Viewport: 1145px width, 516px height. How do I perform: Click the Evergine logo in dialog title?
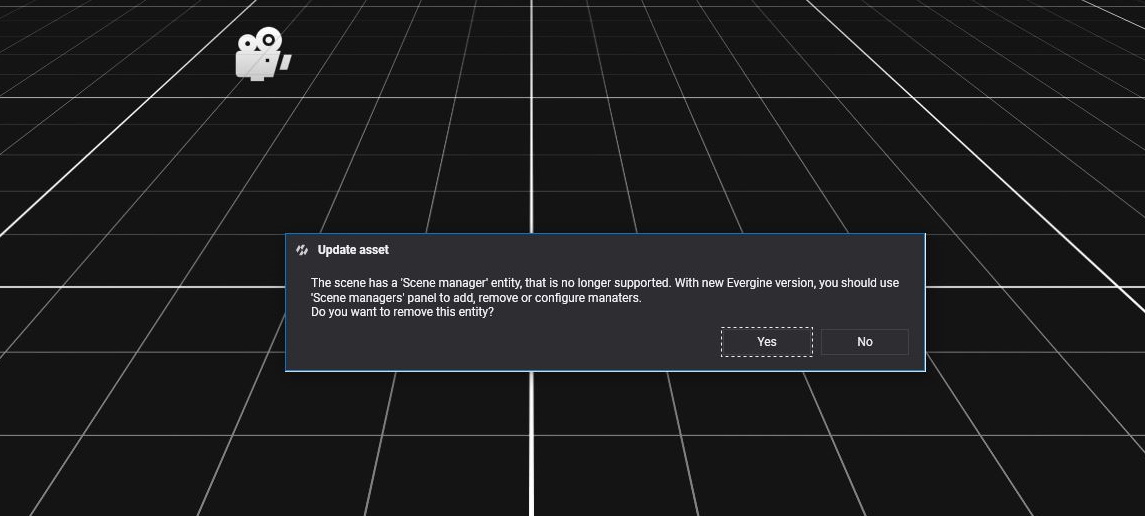[x=302, y=250]
